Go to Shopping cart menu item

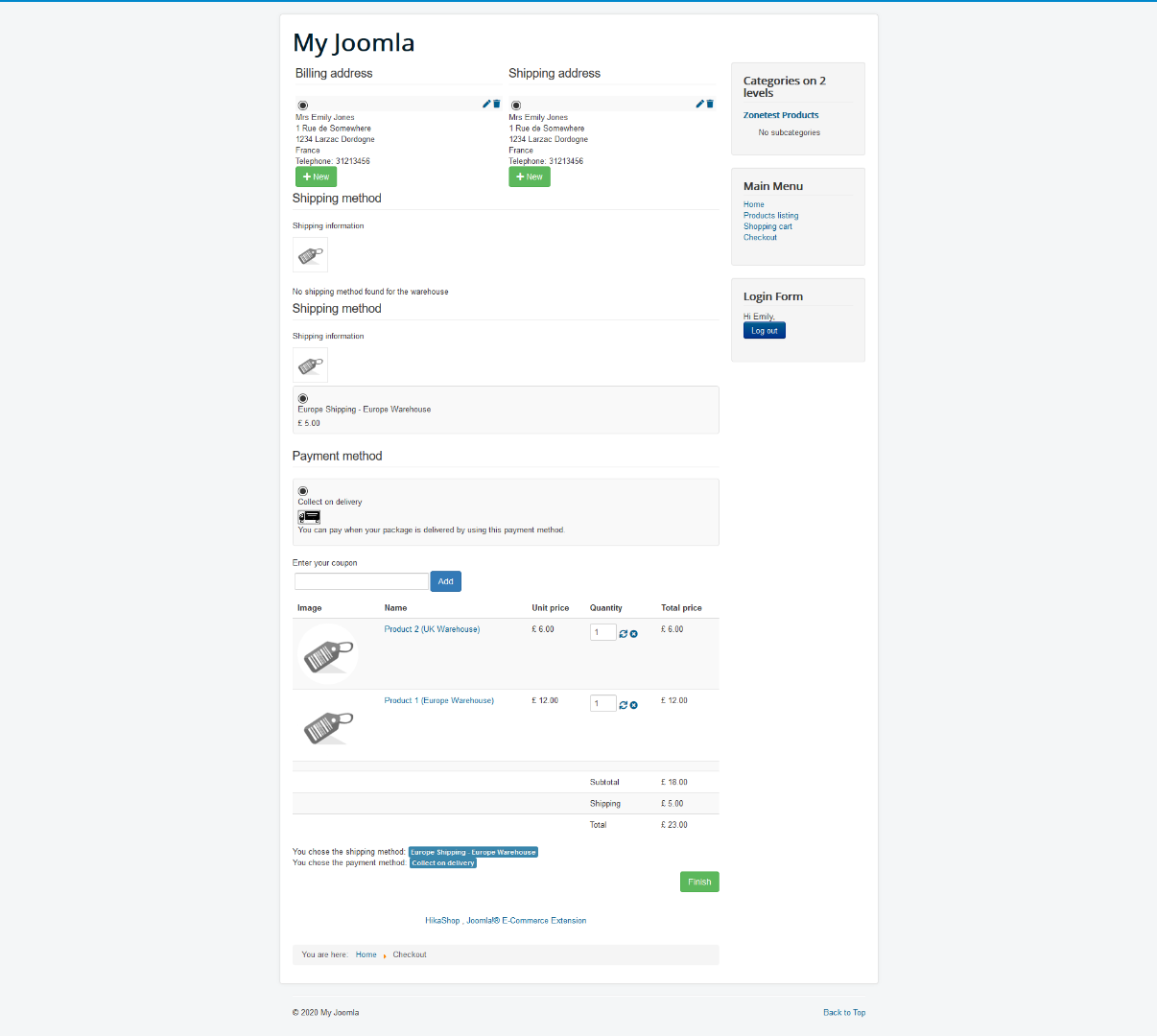tap(767, 226)
